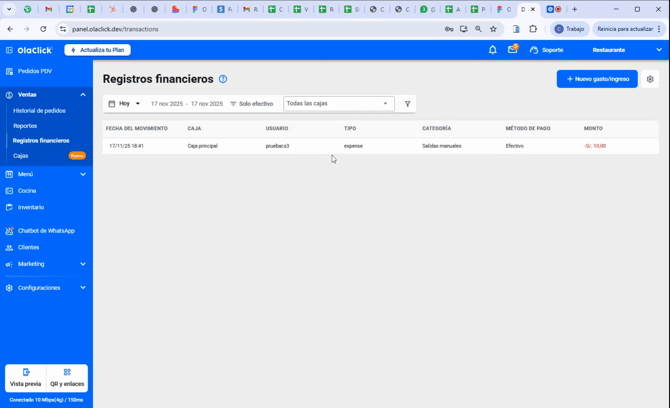Open Cajas in sidebar
This screenshot has width=670, height=408.
pyautogui.click(x=21, y=156)
